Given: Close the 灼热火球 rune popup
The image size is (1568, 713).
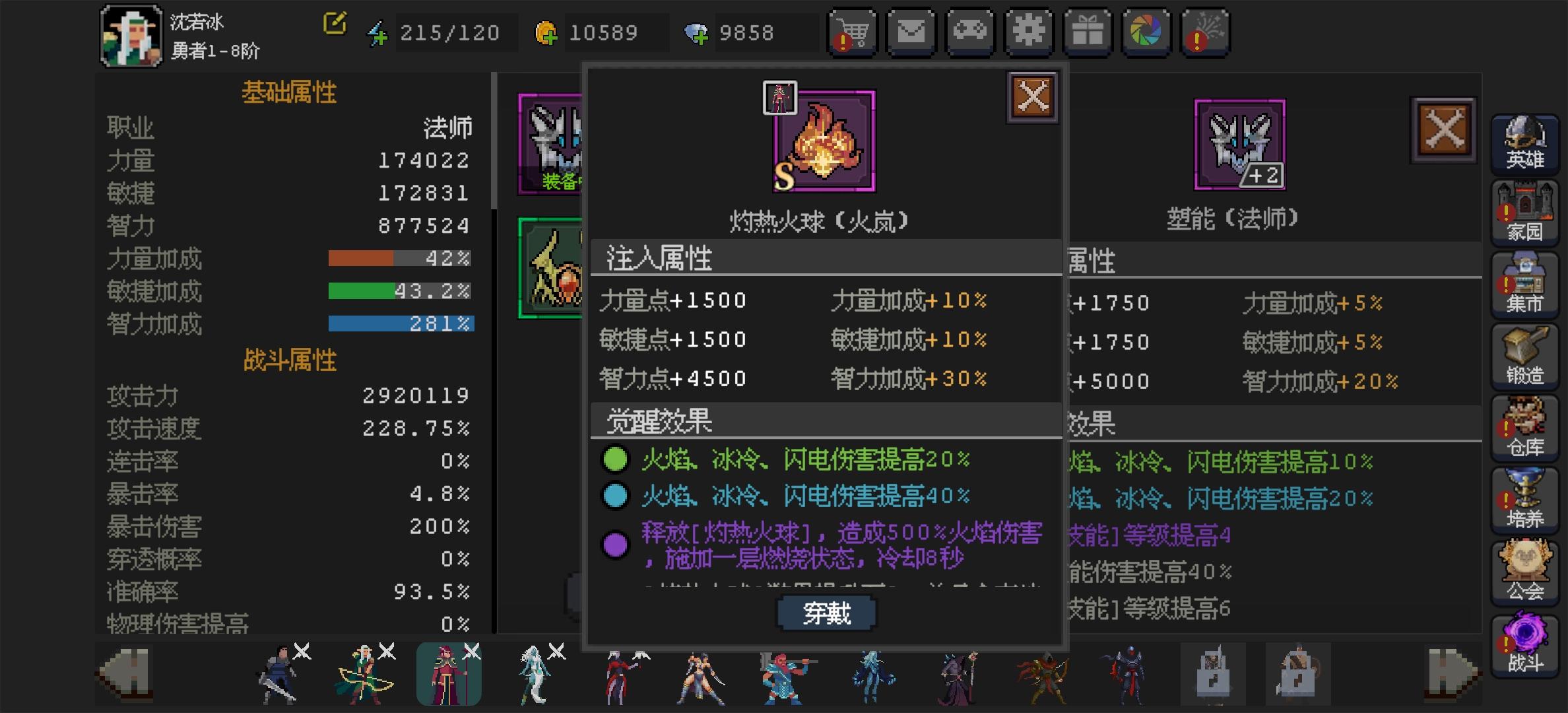Looking at the screenshot, I should [1033, 98].
